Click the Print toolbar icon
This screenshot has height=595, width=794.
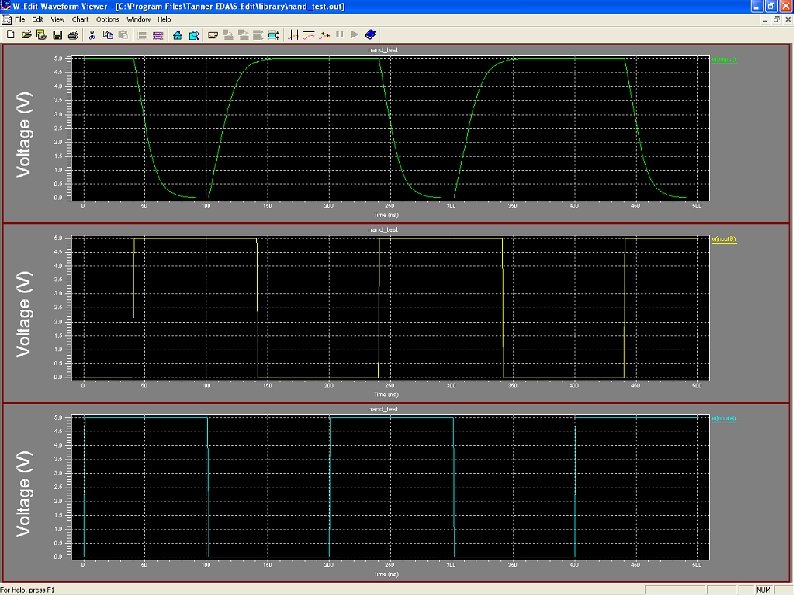click(x=73, y=34)
